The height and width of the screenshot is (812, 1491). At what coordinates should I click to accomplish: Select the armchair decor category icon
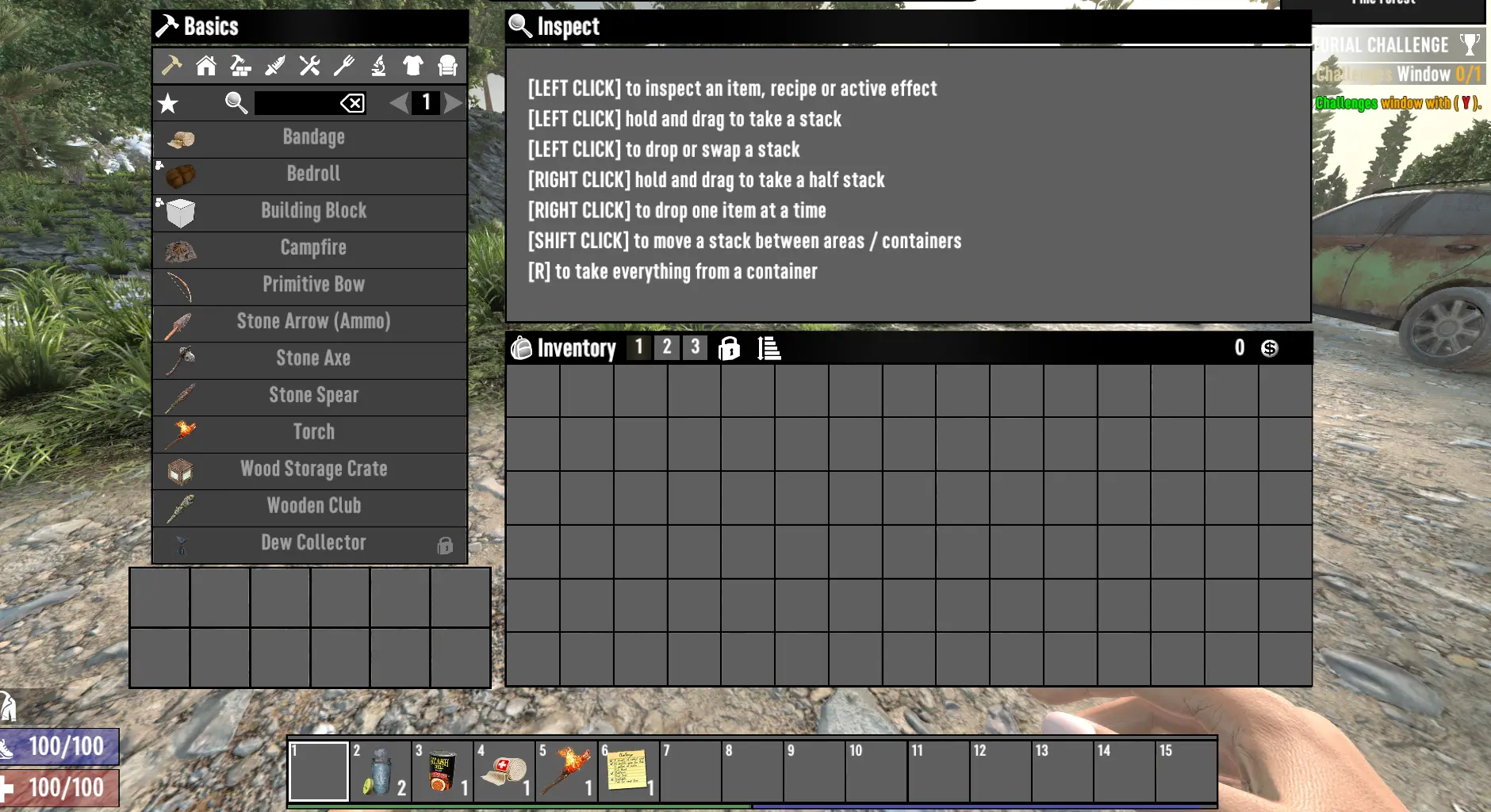(x=448, y=65)
